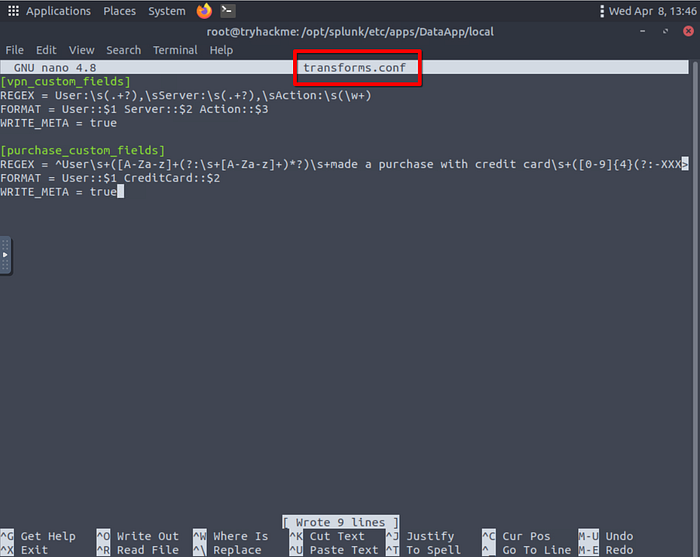Click the ^\ Replace shortcut
Viewport: 700px width, 557px height.
[227, 550]
